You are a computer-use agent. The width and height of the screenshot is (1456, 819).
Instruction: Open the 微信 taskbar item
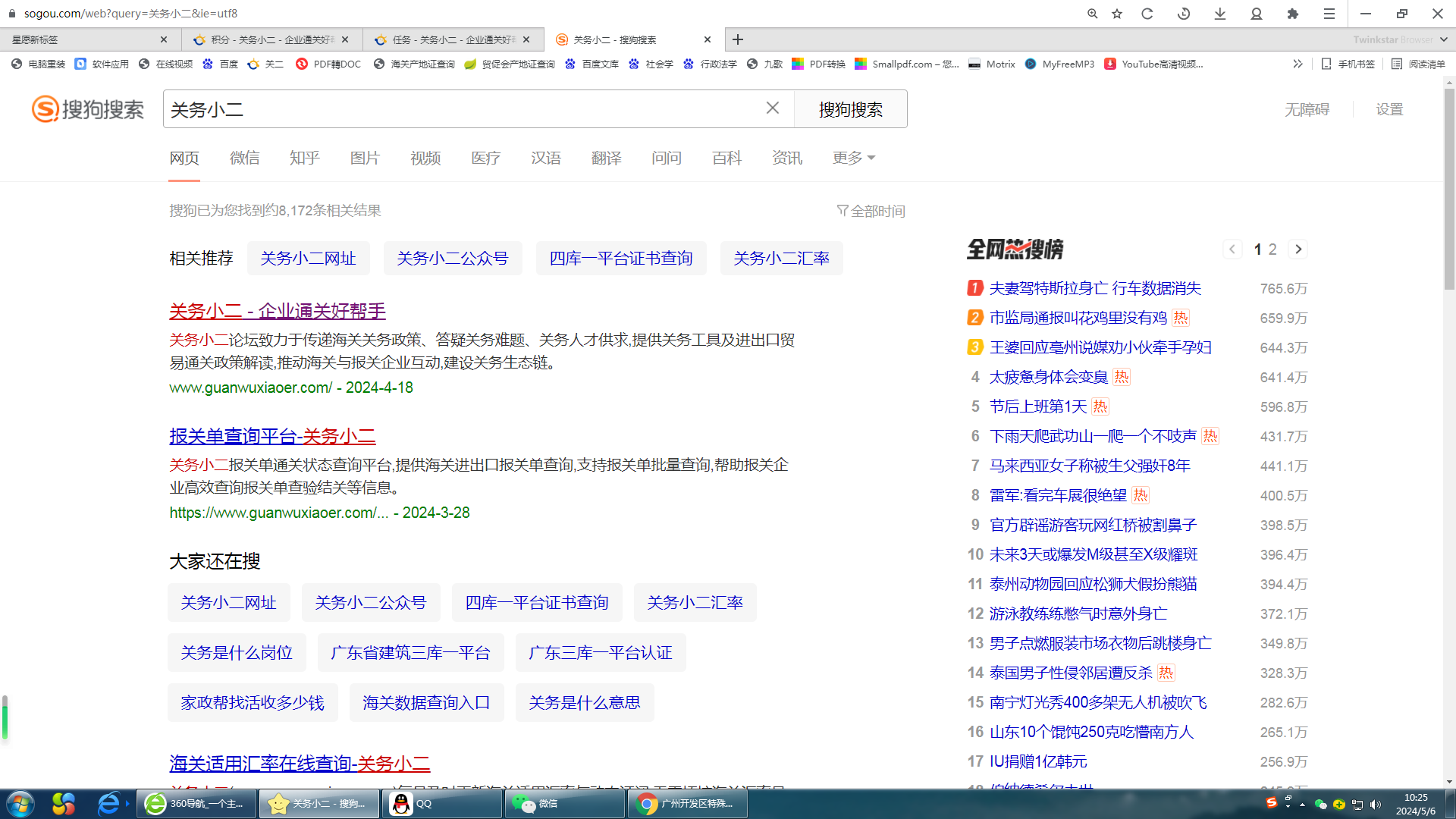point(564,804)
